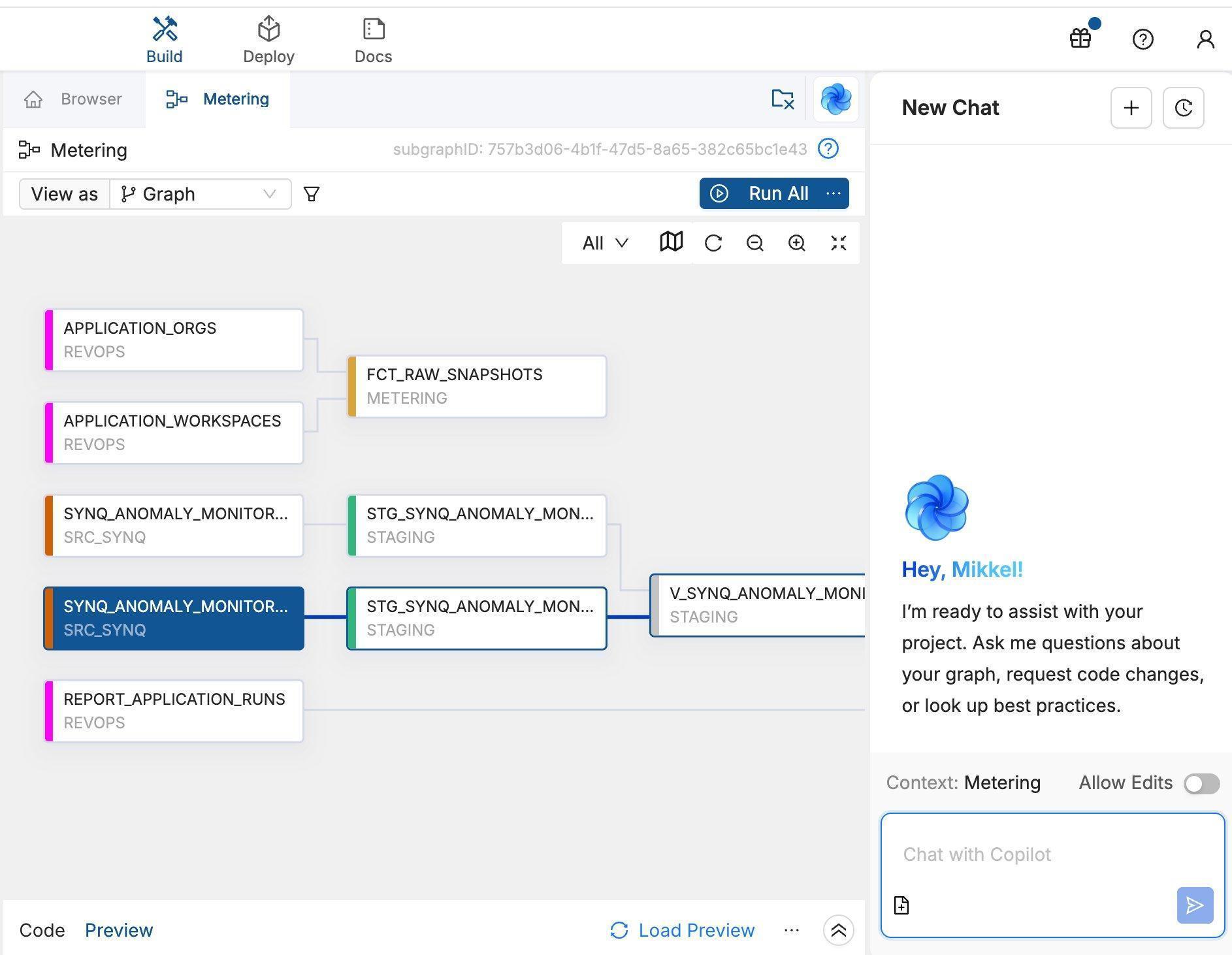Click the Chat with Copilot input field
The height and width of the screenshot is (955, 1232).
click(1052, 854)
